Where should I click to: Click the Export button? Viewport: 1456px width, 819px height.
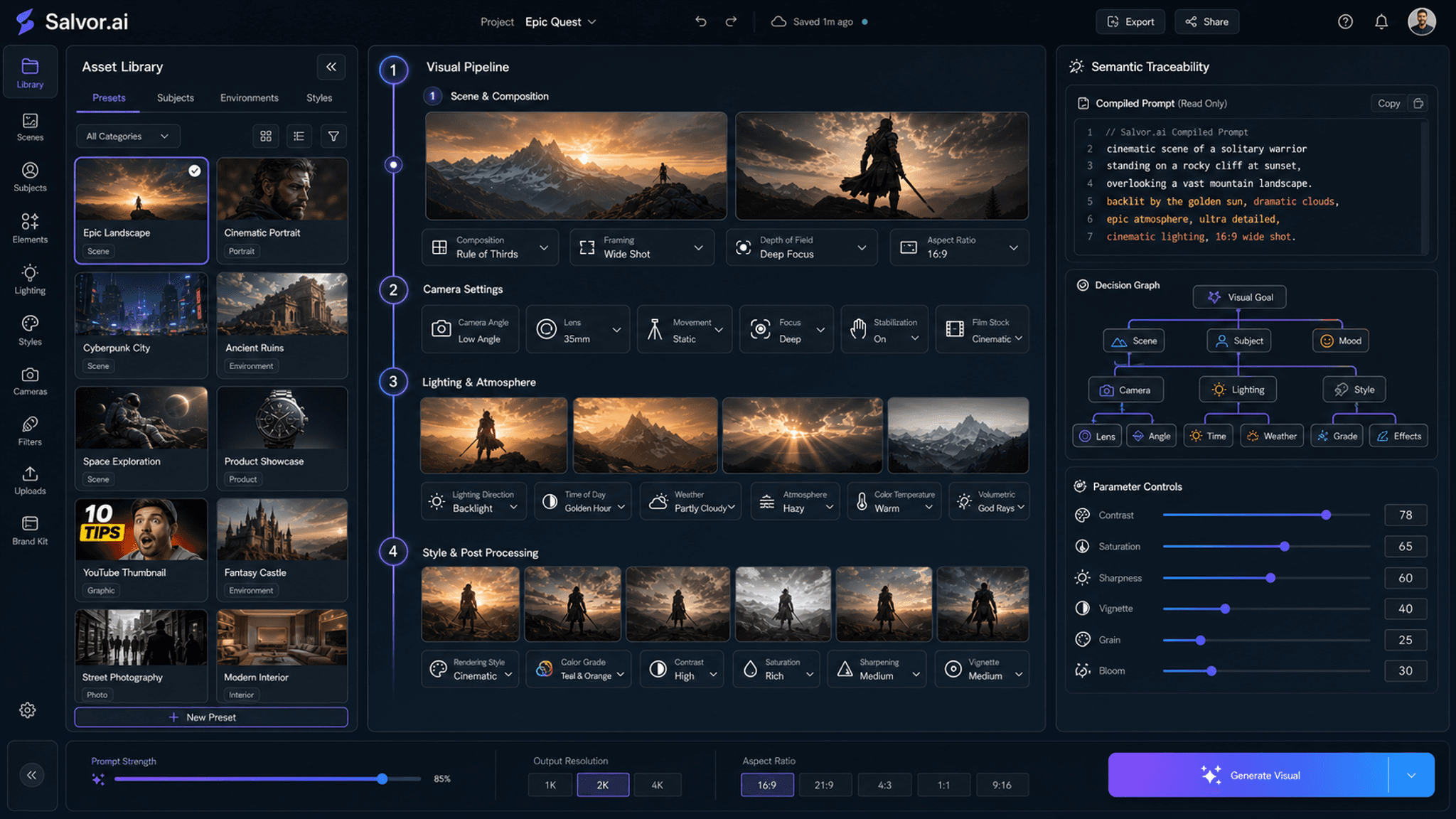click(x=1130, y=21)
